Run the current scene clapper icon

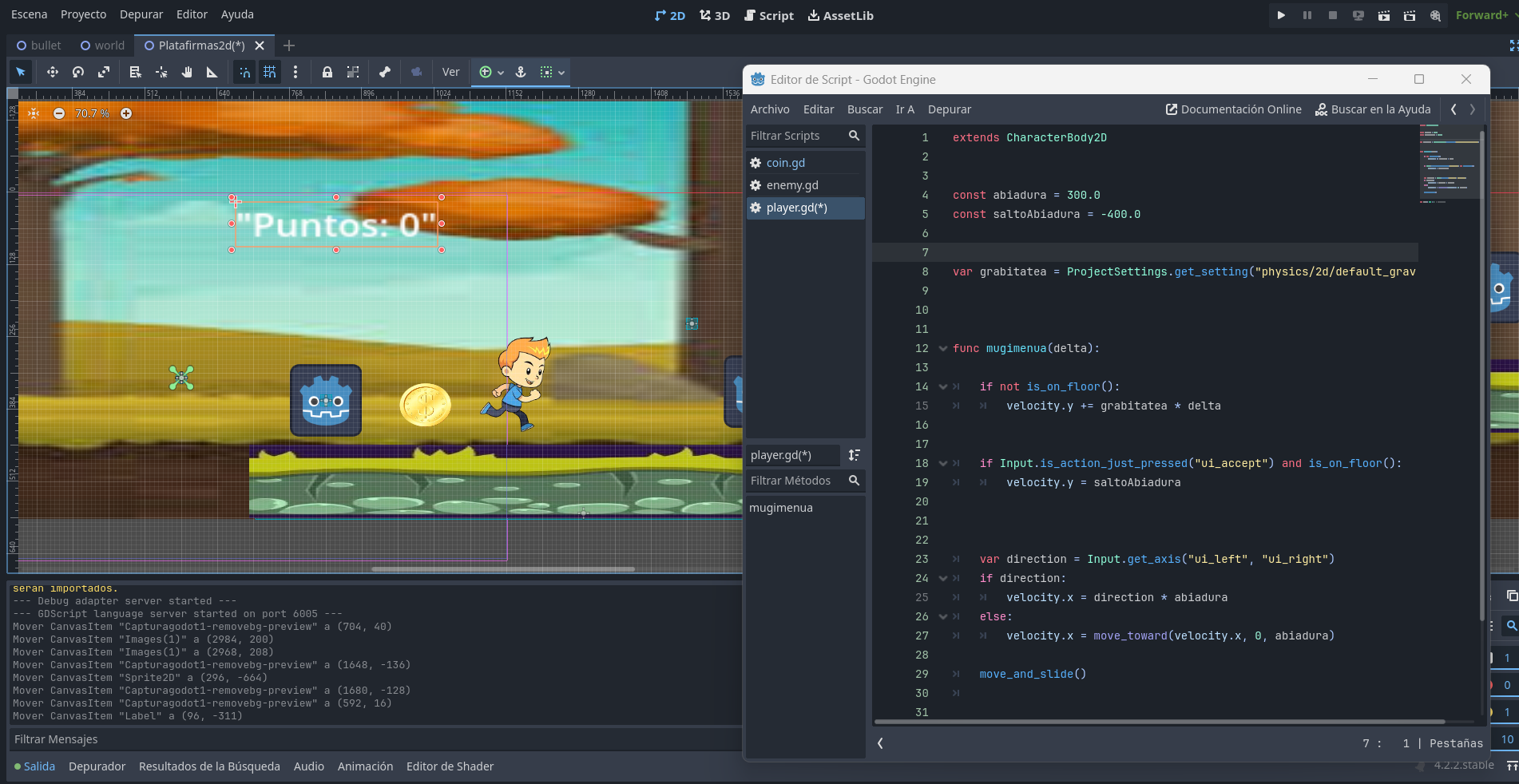click(x=1384, y=15)
